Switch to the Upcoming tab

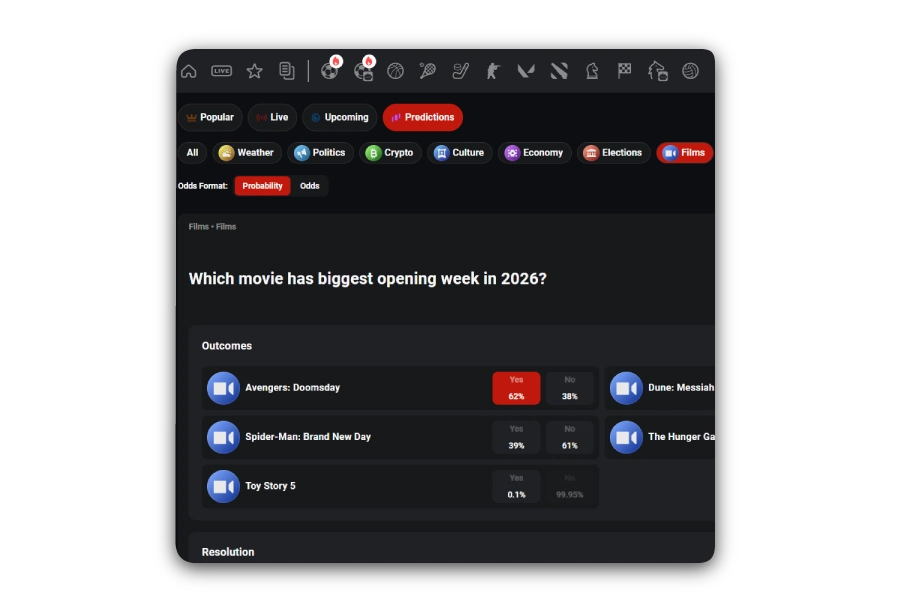click(340, 117)
